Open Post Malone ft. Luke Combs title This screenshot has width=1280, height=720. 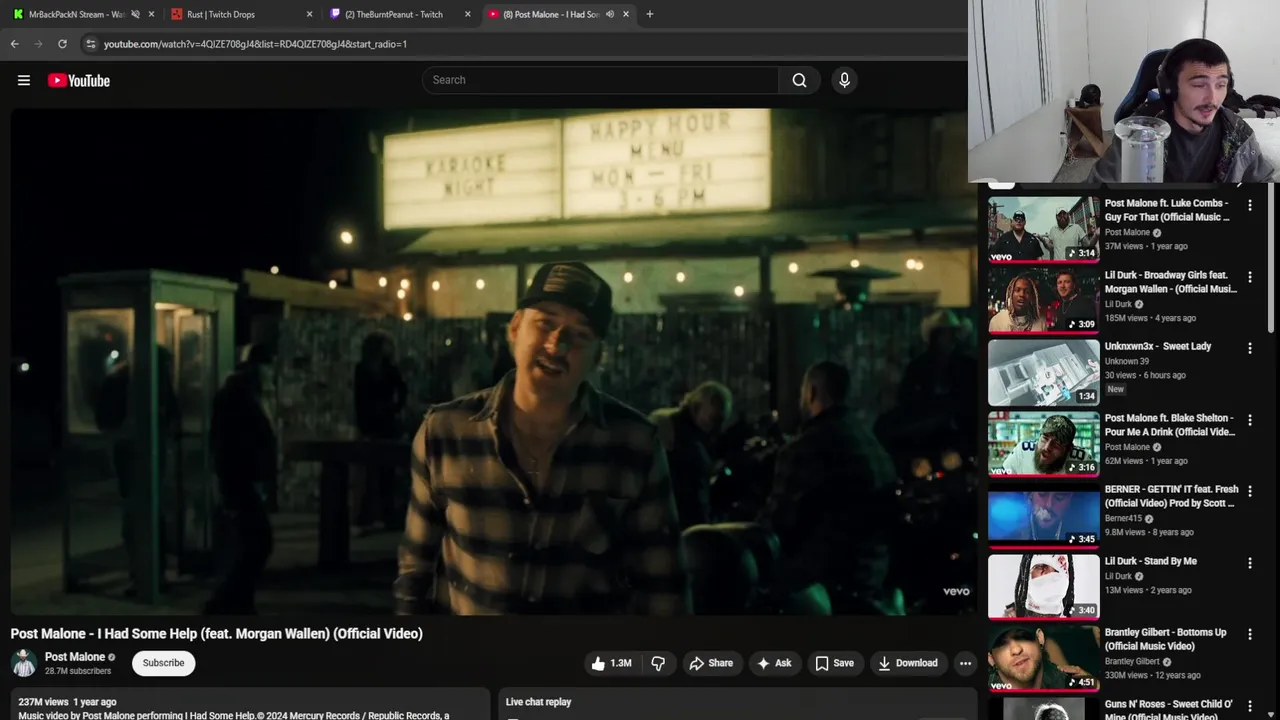[1168, 210]
